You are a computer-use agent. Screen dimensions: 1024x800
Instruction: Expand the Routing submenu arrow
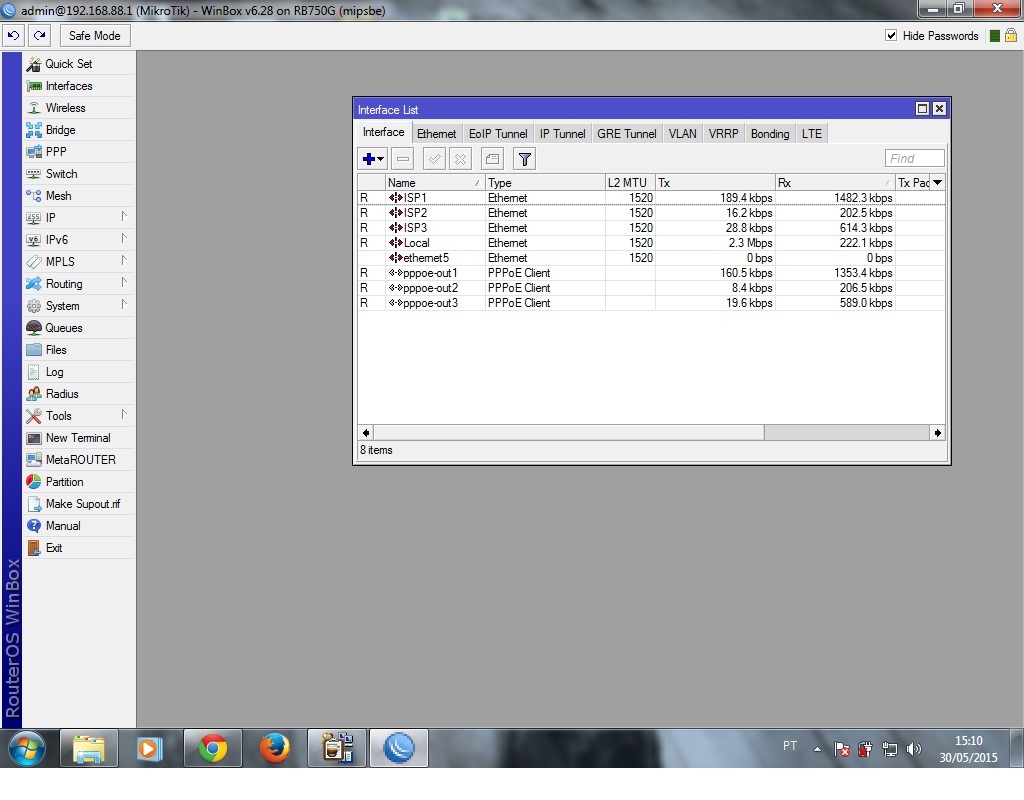tap(124, 283)
